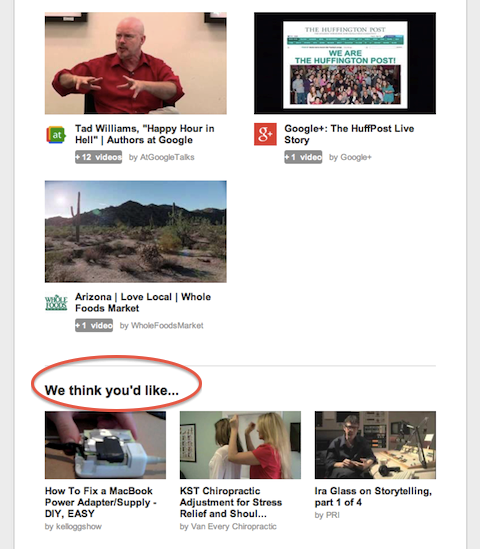Expand the '+1 video' badge by WholeFoodsMarket
Image resolution: width=480 pixels, height=549 pixels.
(x=94, y=326)
